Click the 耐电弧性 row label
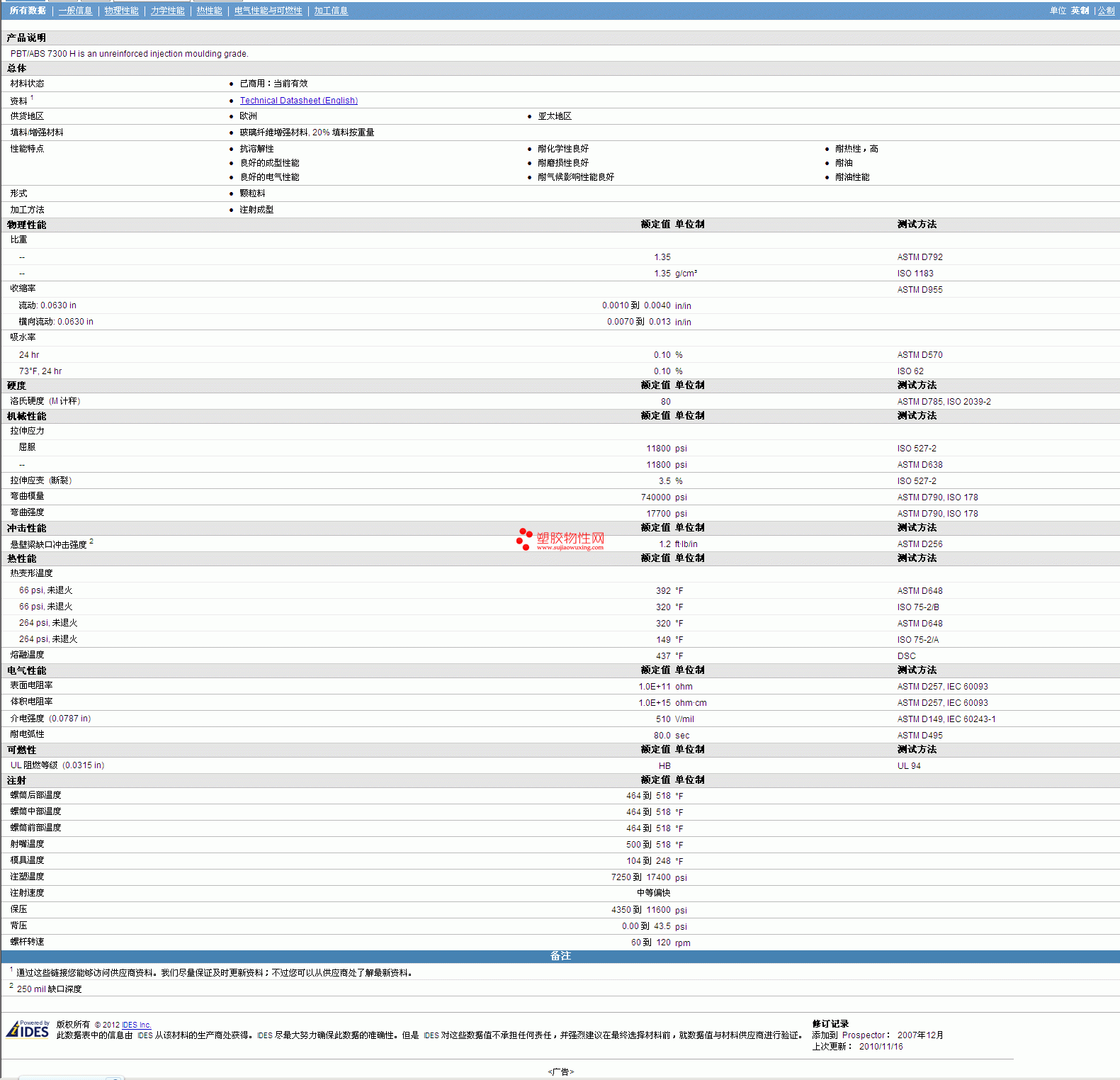The image size is (1120, 1080). tap(28, 734)
